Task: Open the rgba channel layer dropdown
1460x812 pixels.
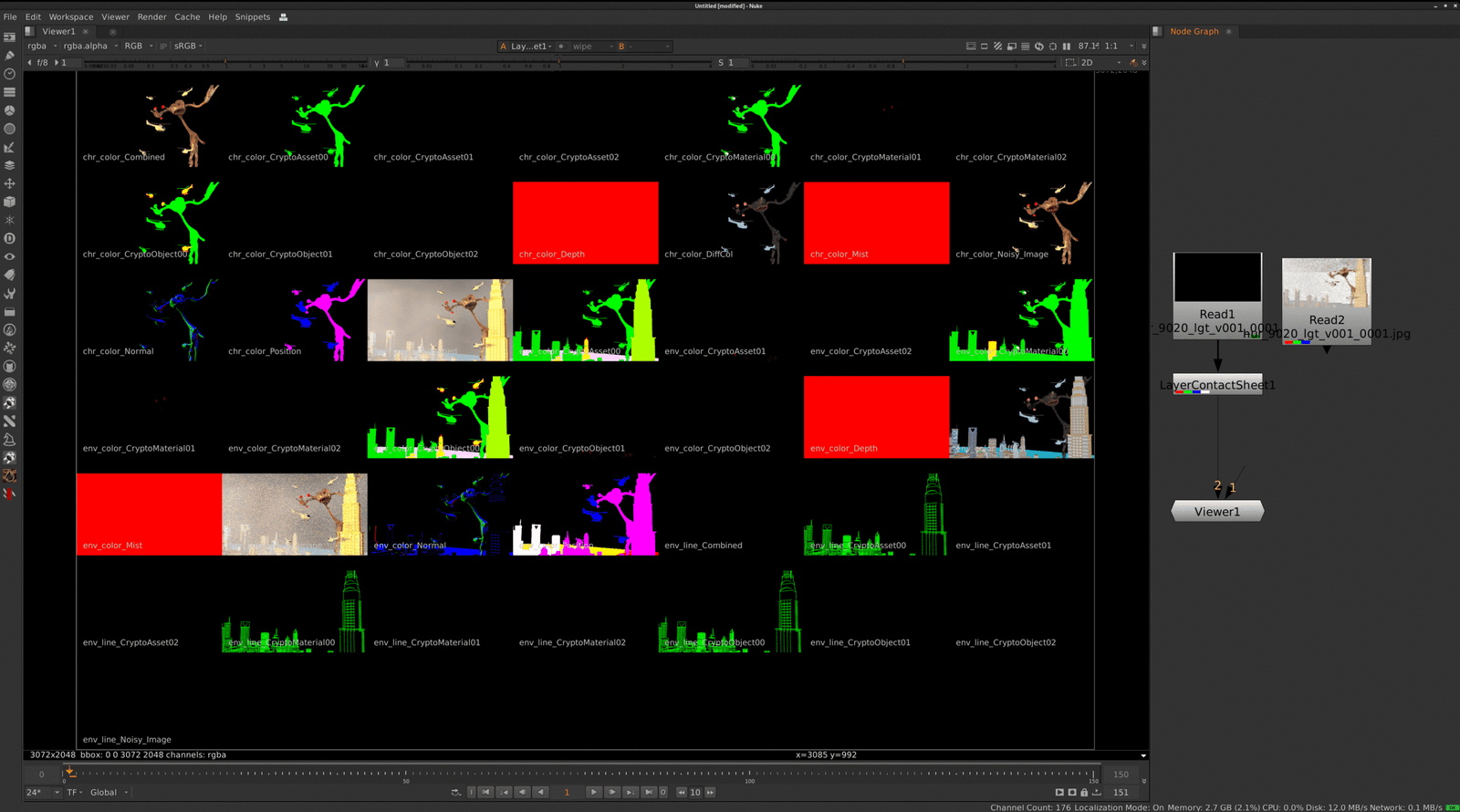Action: click(42, 46)
